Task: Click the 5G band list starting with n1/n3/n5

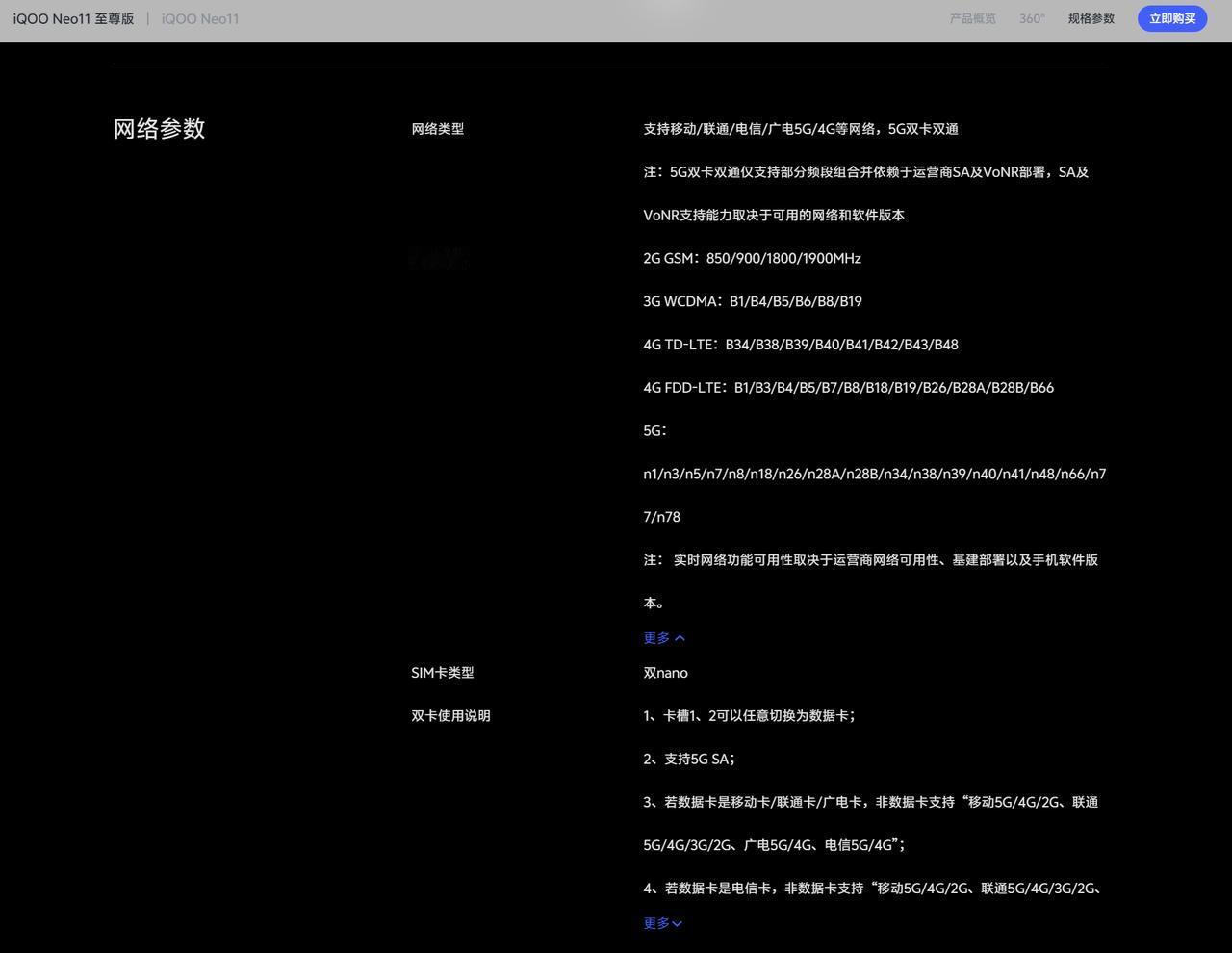Action: (874, 474)
